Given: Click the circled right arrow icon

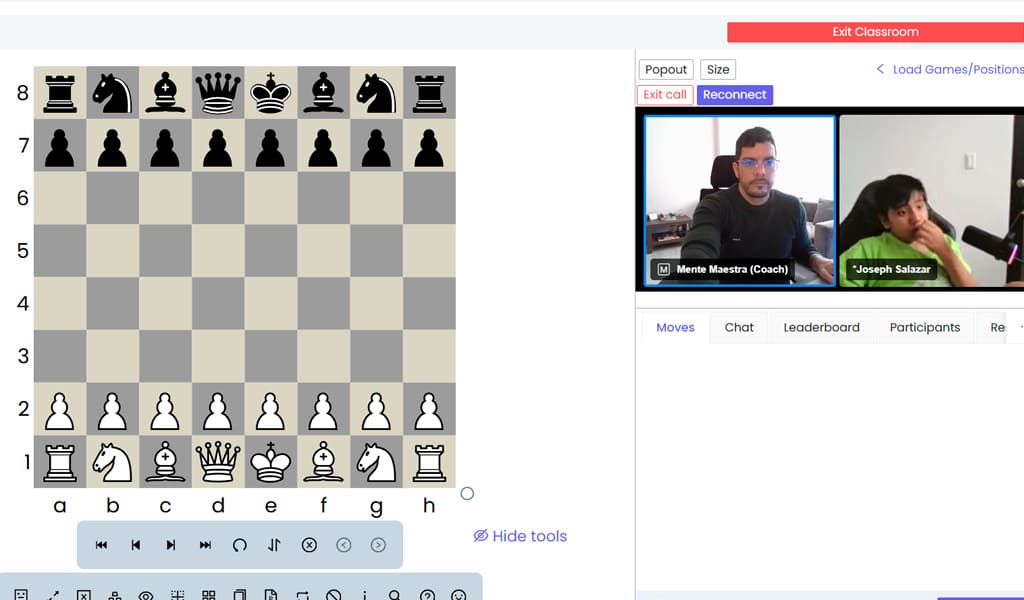Looking at the screenshot, I should [378, 545].
